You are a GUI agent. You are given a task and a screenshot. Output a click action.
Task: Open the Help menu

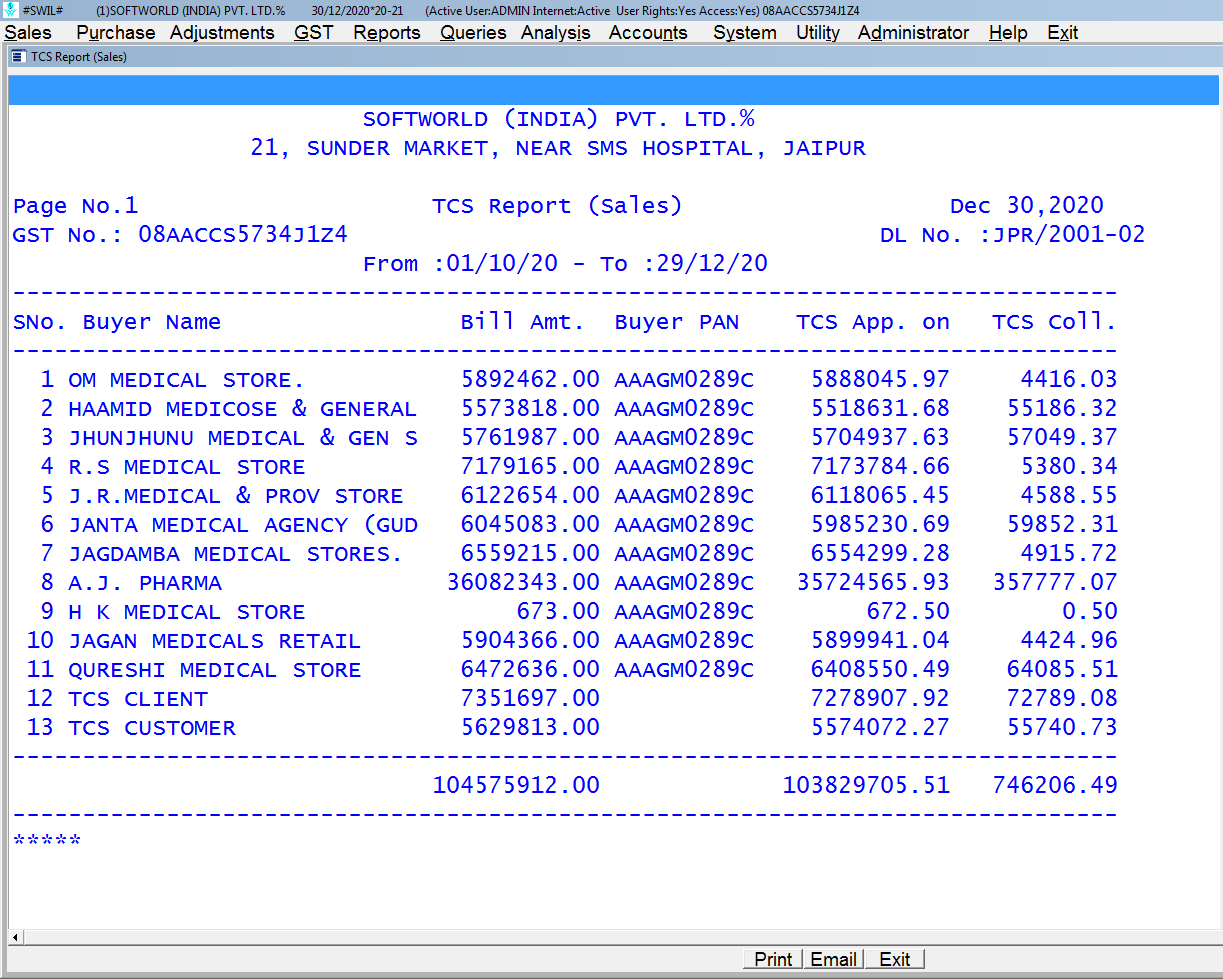point(1008,33)
